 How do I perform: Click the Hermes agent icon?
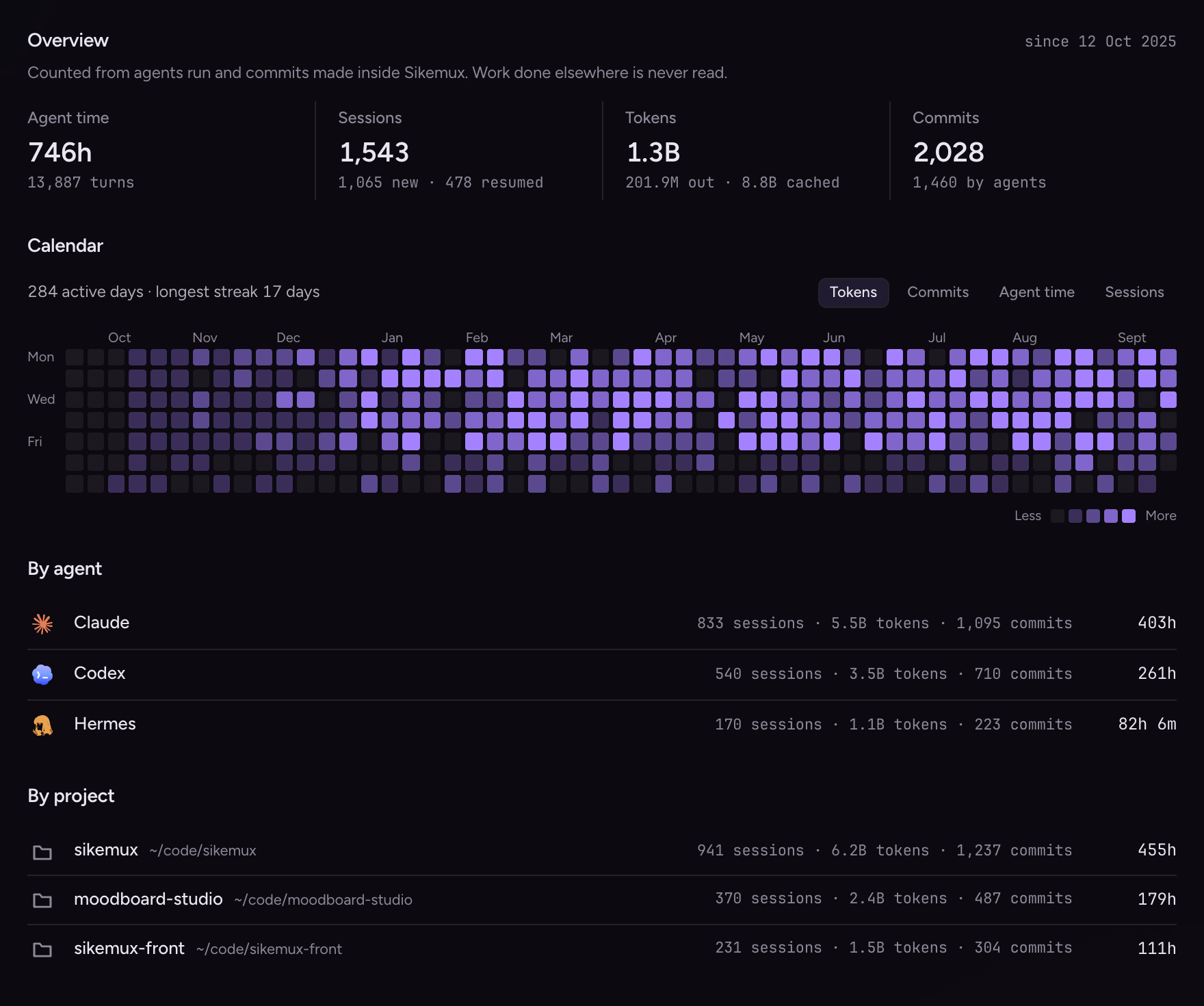tap(42, 725)
